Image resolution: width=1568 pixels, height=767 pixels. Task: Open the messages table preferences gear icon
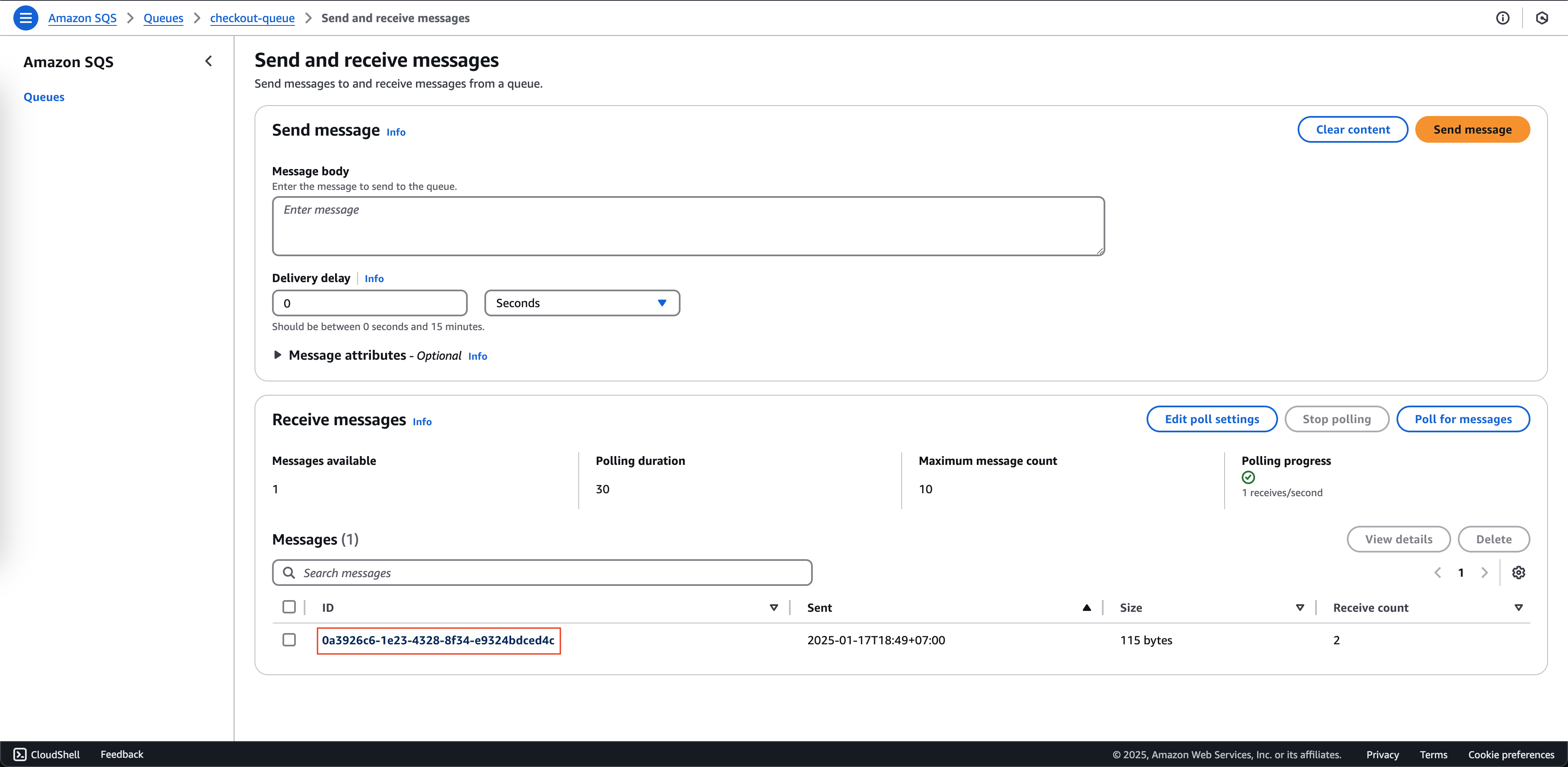(1519, 573)
